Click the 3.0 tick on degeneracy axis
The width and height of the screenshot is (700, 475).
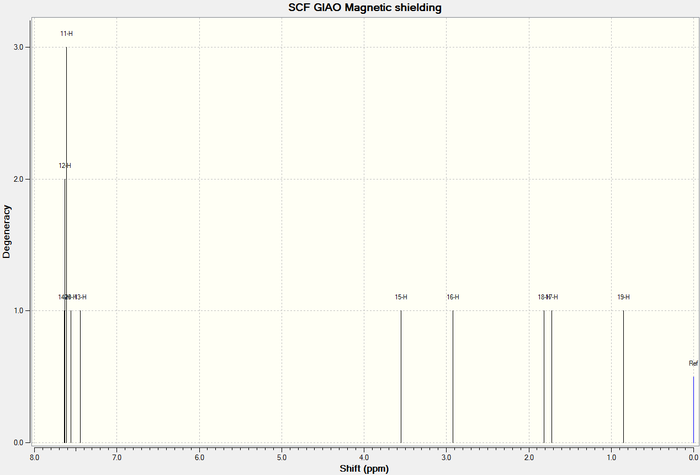tap(19, 47)
